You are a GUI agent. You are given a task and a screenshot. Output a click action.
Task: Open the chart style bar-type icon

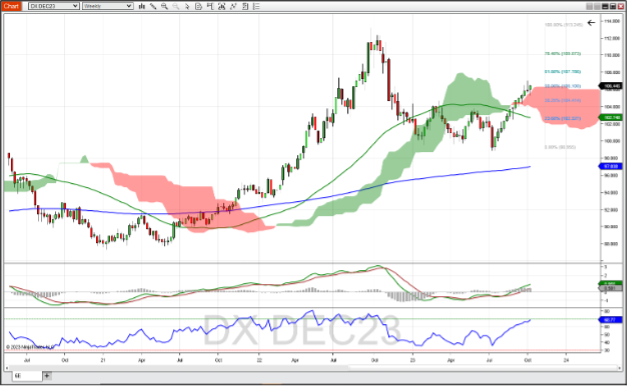pos(142,6)
